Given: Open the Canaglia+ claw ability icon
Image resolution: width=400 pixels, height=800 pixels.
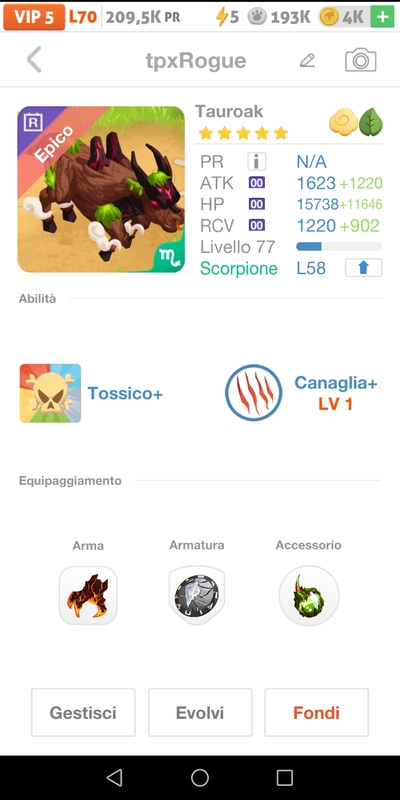Looking at the screenshot, I should [254, 392].
